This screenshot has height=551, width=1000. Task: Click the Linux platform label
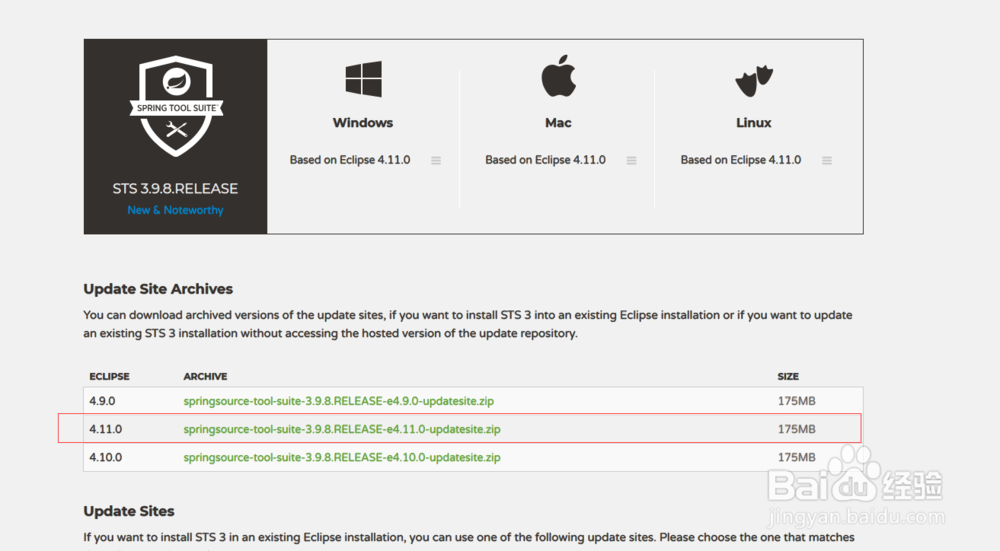tap(753, 123)
